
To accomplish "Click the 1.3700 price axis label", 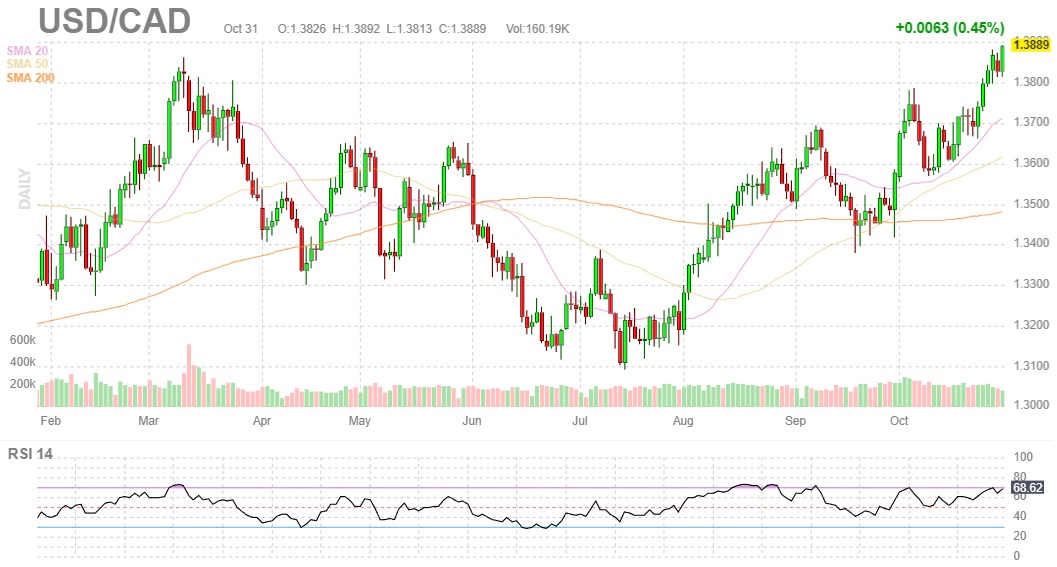I will tap(1031, 122).
